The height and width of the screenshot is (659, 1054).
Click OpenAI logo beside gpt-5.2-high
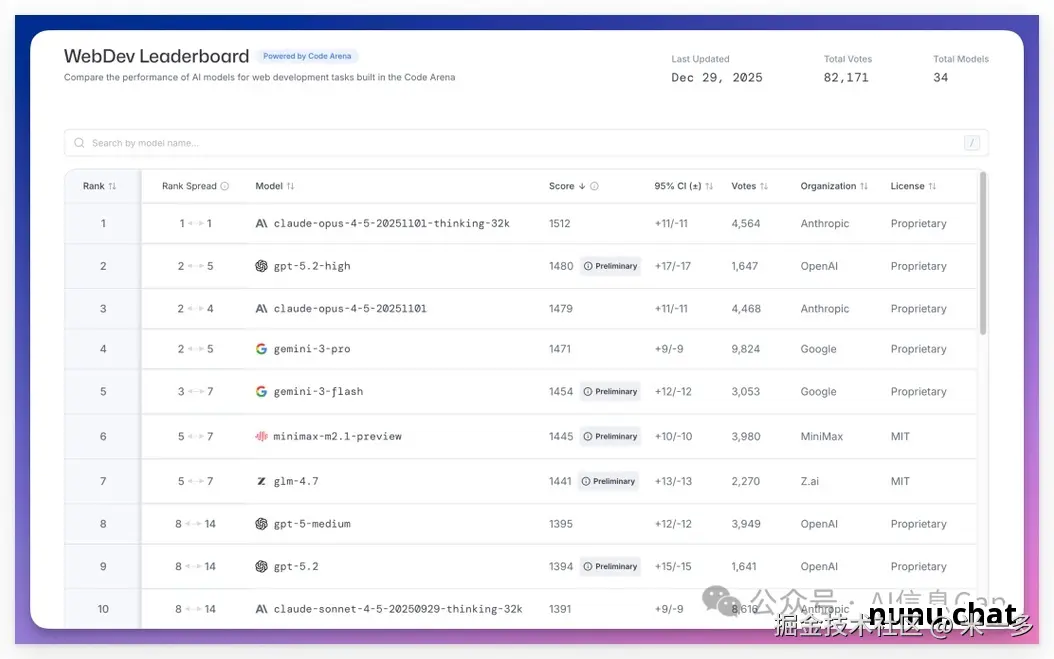click(x=261, y=266)
